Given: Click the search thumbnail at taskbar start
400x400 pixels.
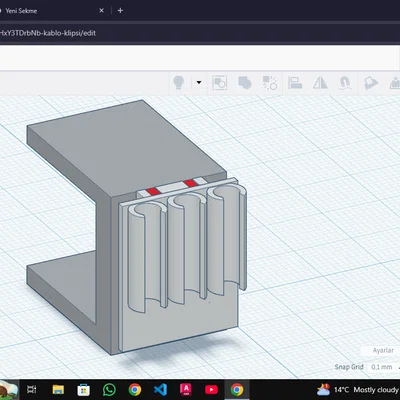Looking at the screenshot, I should [x=9, y=389].
